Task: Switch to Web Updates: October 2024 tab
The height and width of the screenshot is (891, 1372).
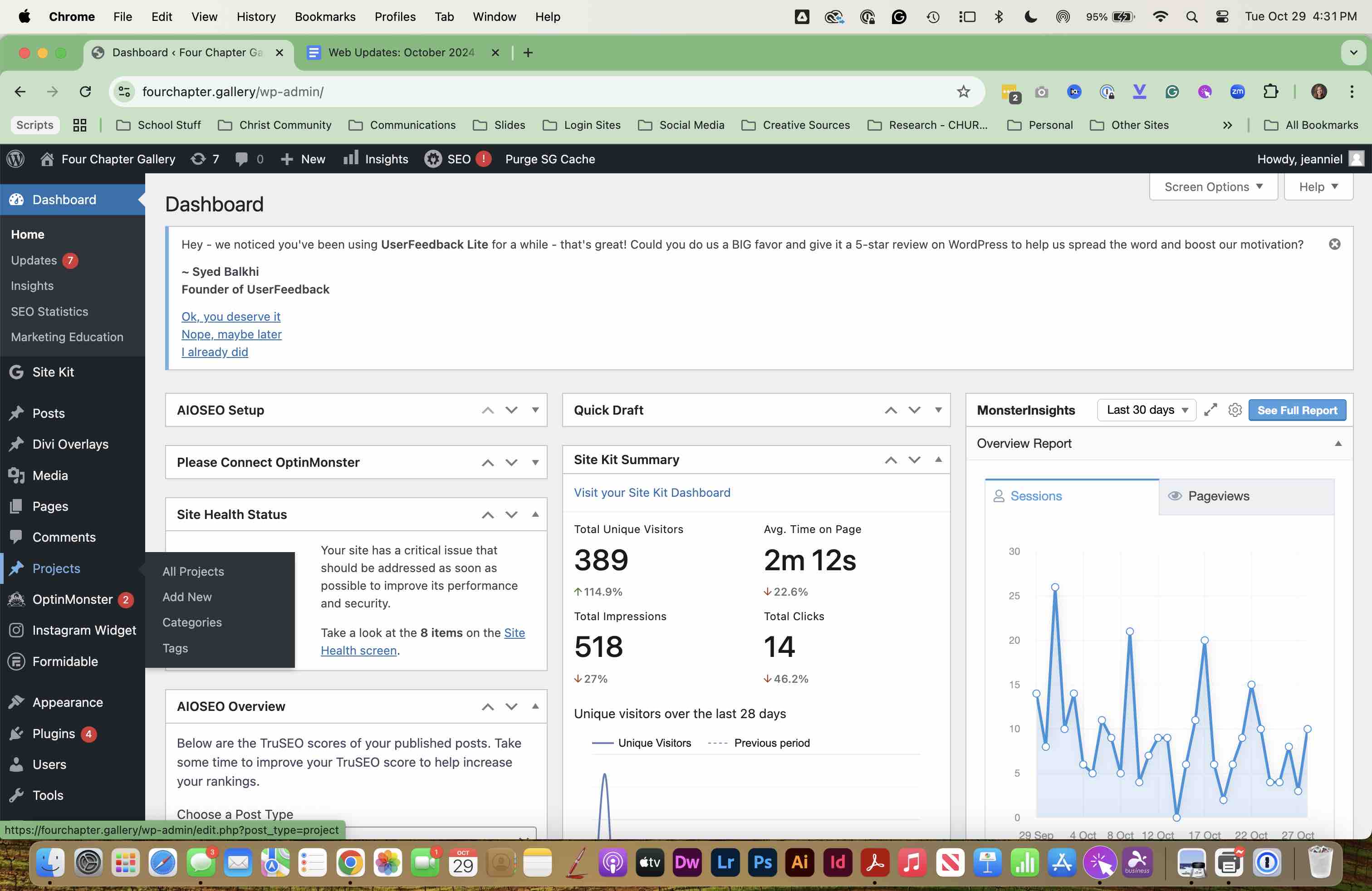Action: click(403, 53)
